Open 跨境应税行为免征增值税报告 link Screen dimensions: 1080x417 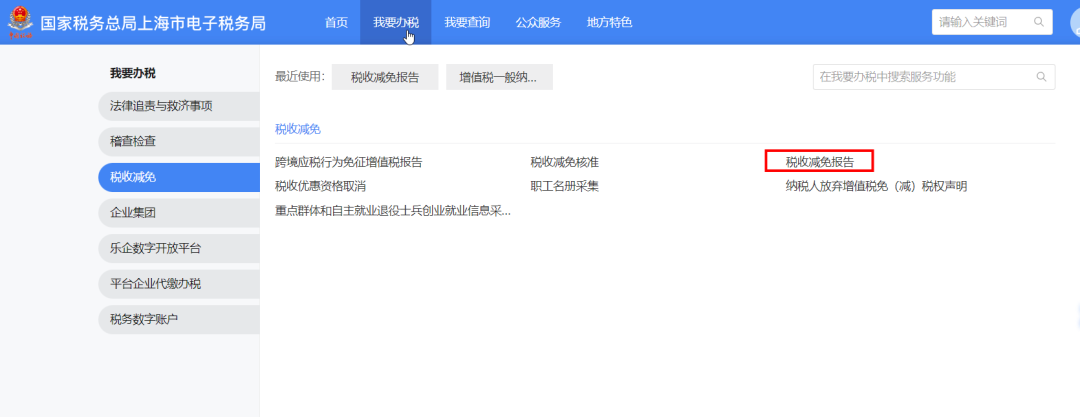(x=348, y=162)
